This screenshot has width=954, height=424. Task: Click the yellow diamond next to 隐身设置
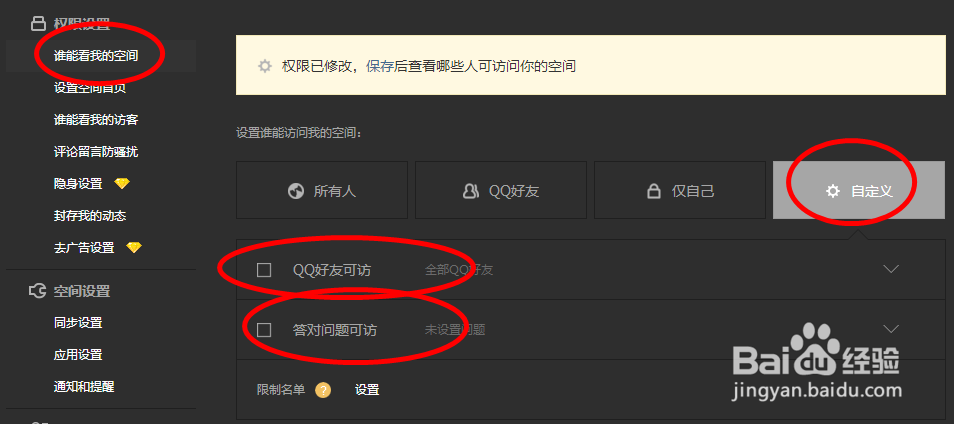pos(122,183)
